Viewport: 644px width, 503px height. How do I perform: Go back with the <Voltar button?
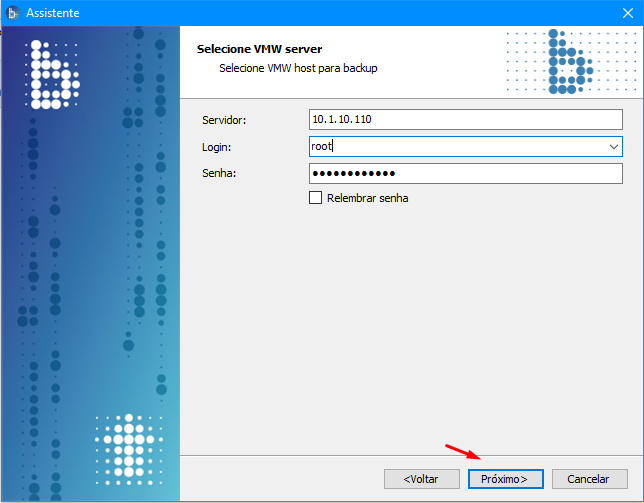pyautogui.click(x=422, y=479)
